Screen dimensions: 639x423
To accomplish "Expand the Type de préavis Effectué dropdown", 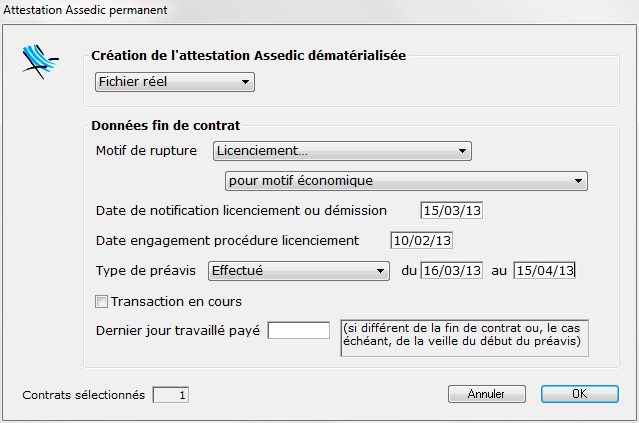I will (x=299, y=271).
